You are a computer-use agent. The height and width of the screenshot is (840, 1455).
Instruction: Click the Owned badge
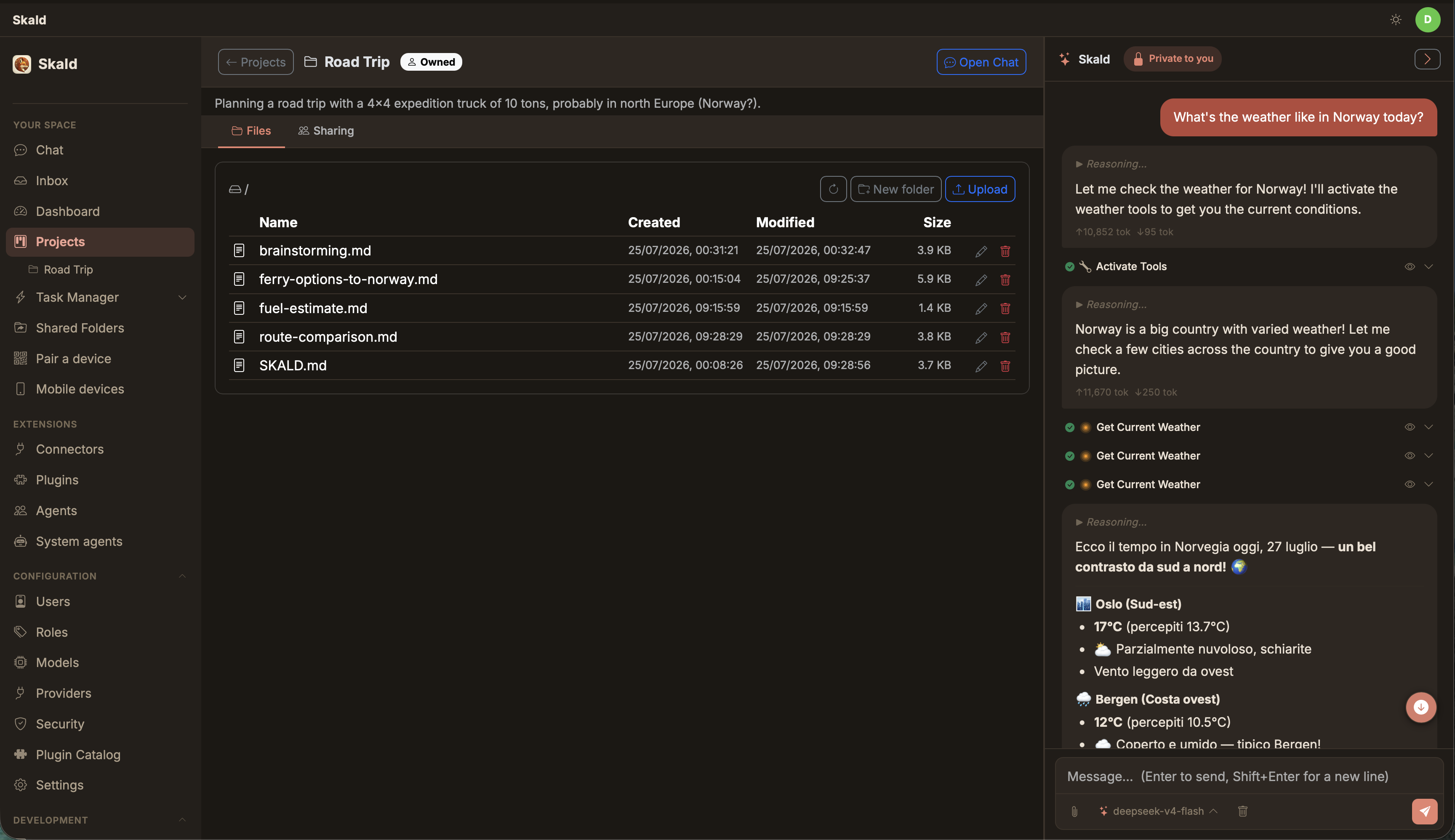(x=431, y=62)
